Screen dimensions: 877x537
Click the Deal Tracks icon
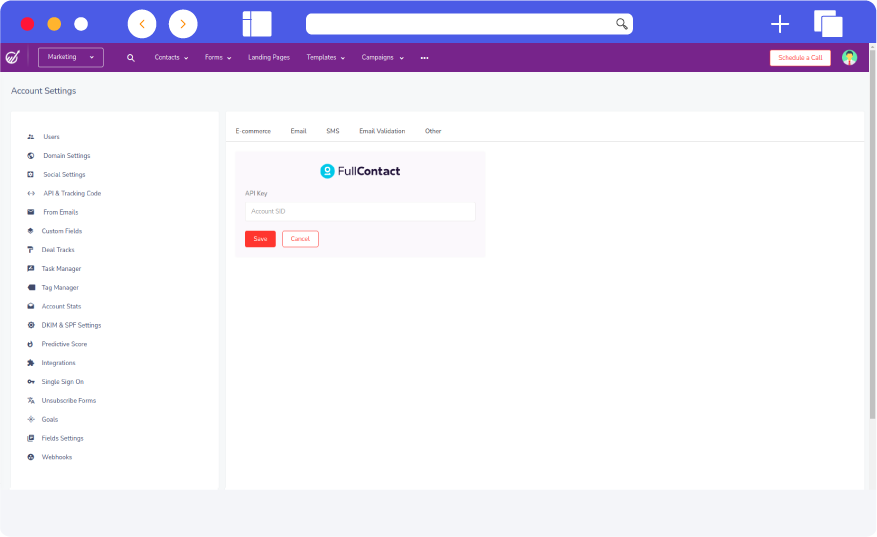tap(31, 249)
